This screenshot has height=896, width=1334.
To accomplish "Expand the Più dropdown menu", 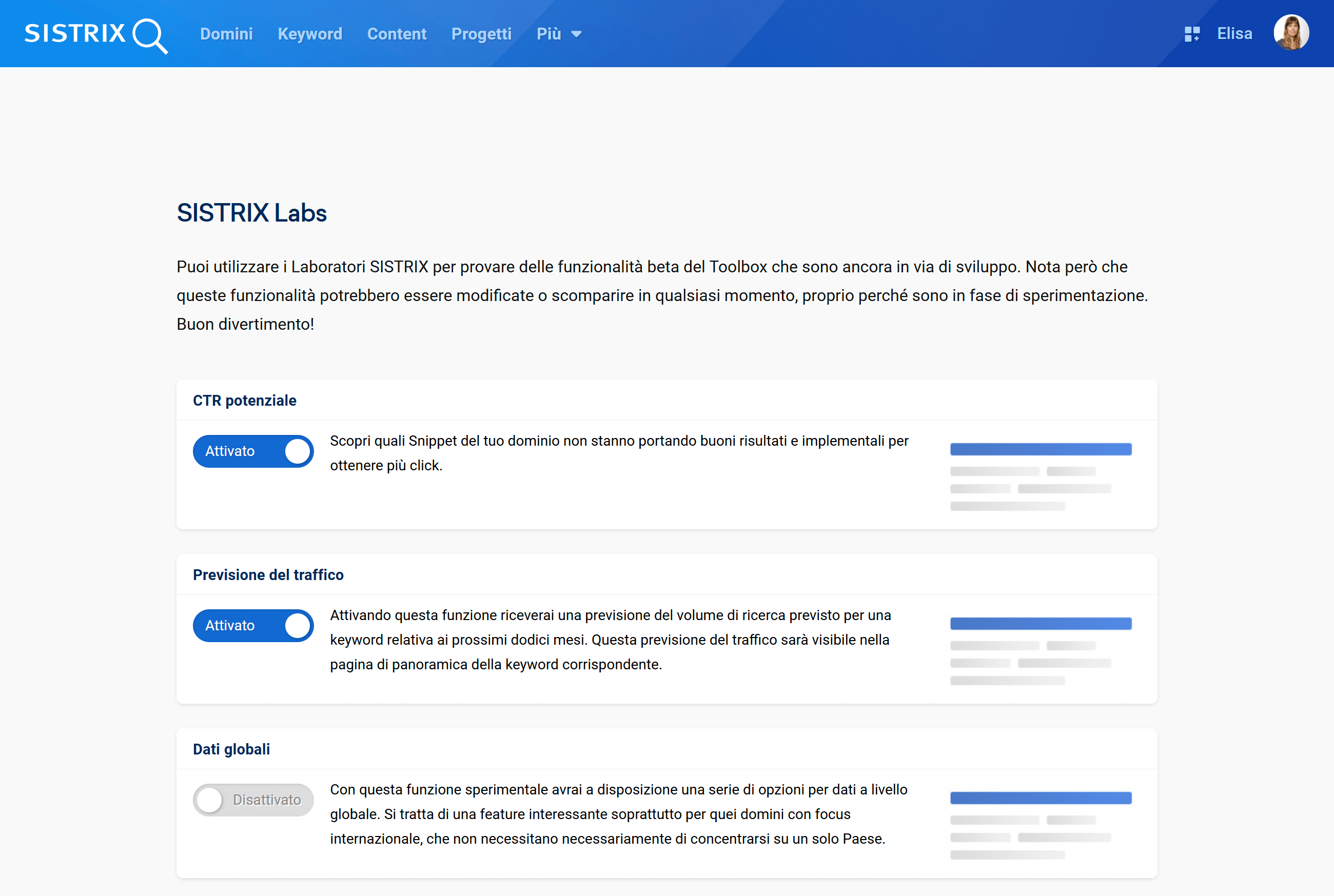I will (x=548, y=34).
